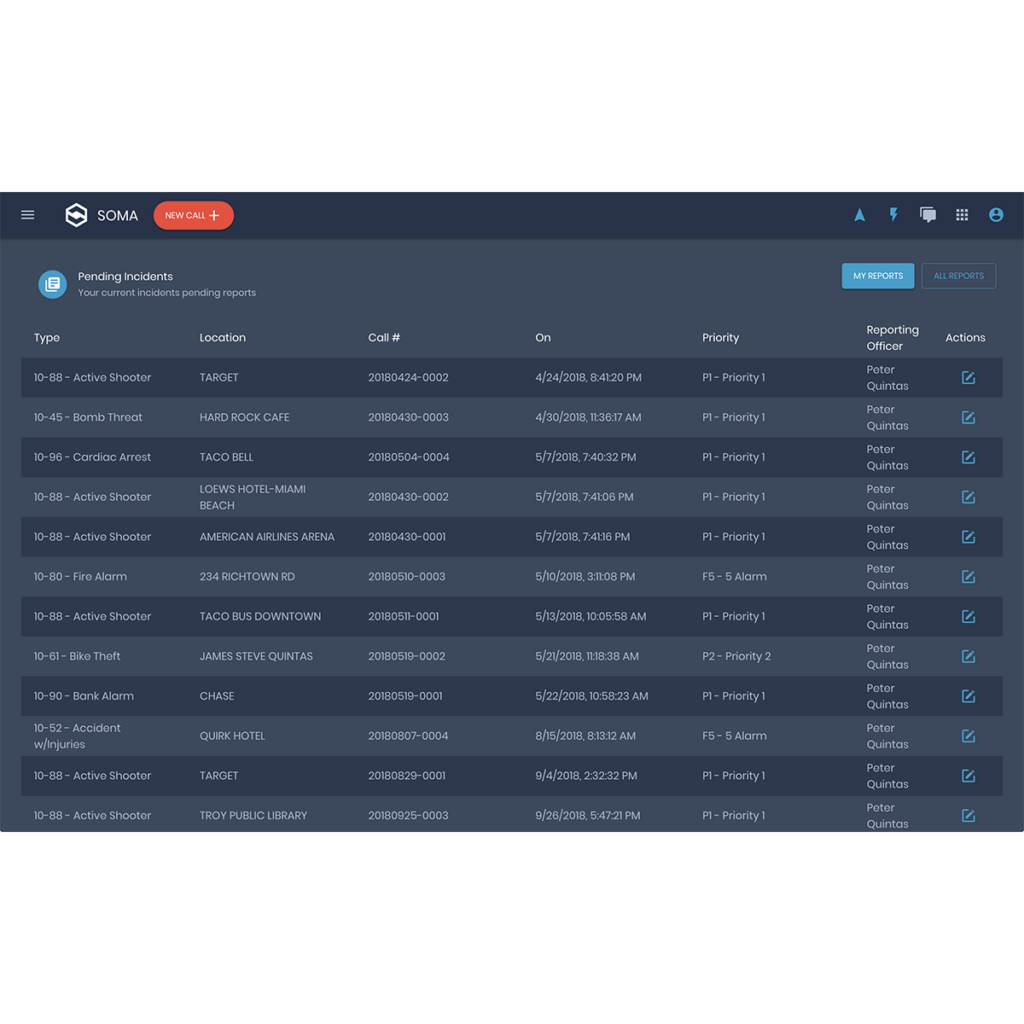The width and height of the screenshot is (1024, 1024).
Task: Open the apps grid icon
Action: (962, 215)
